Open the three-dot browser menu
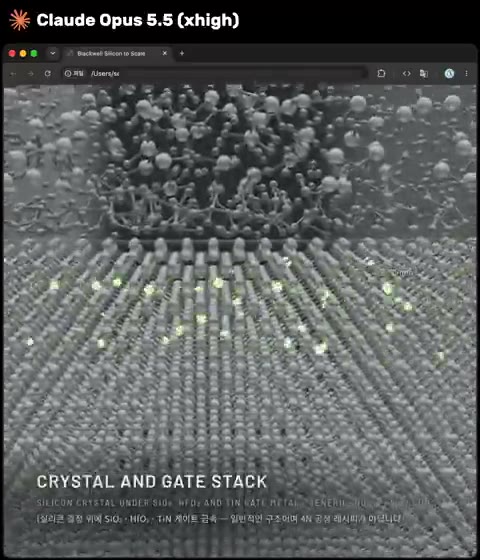 click(x=466, y=74)
